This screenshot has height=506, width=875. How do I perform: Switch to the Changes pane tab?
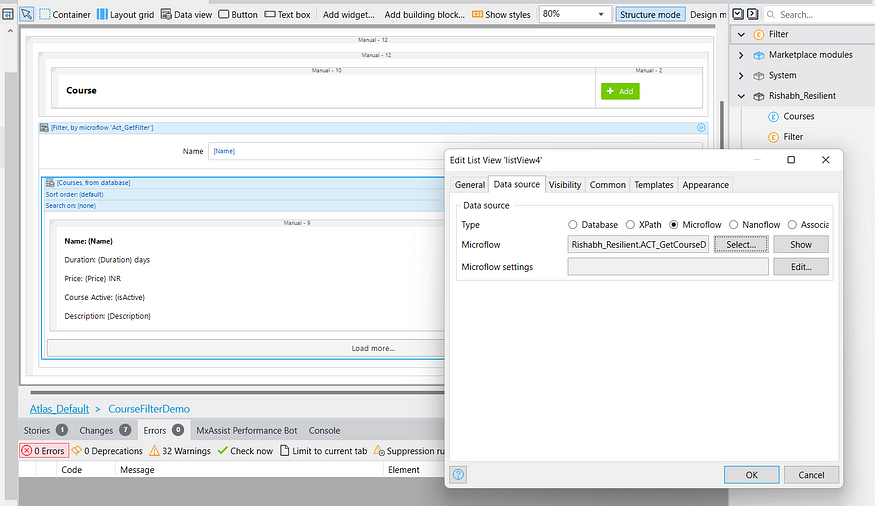tap(105, 430)
